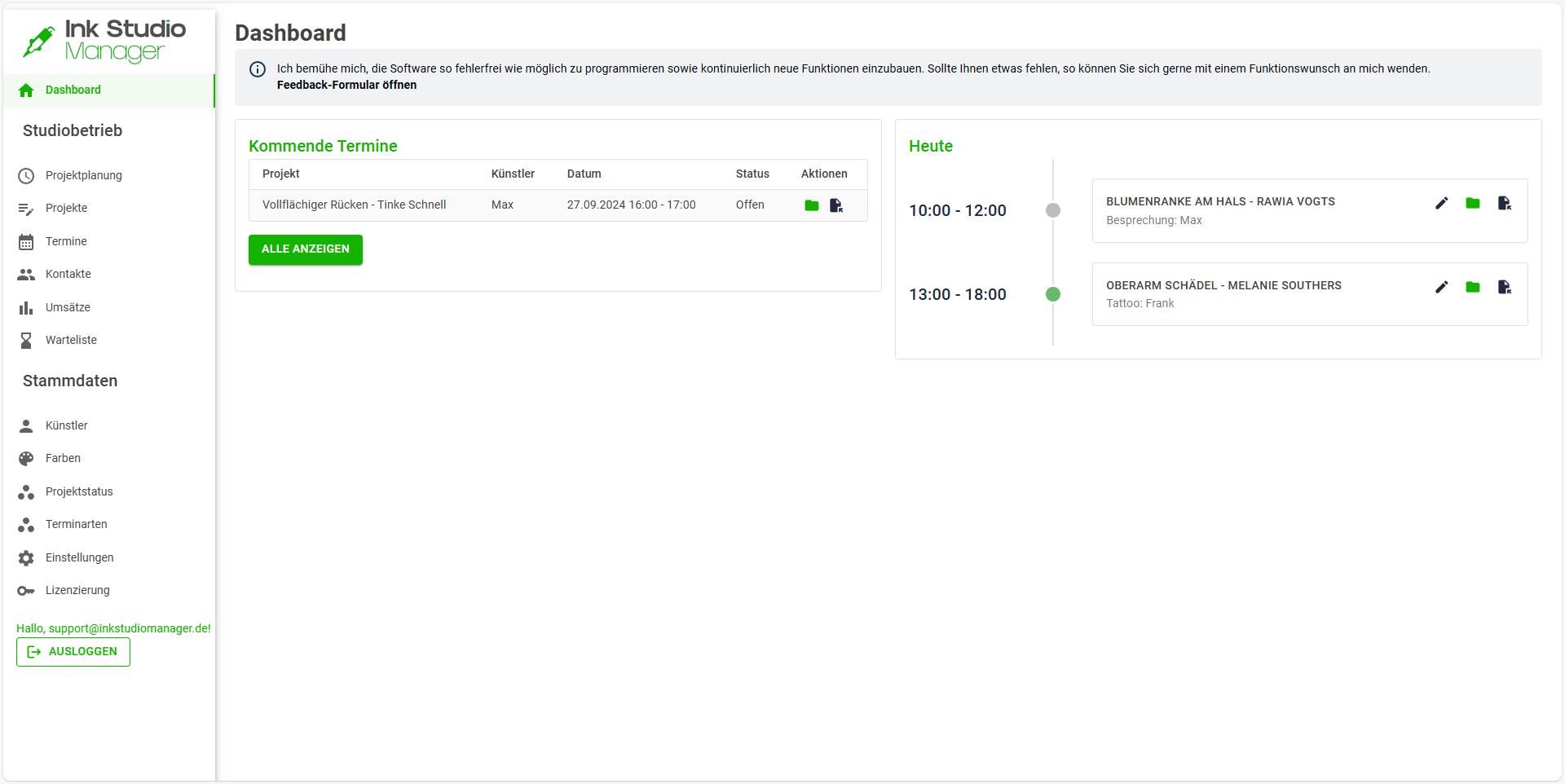The width and height of the screenshot is (1565, 784).
Task: Click the Projektstatus dots icon
Action: click(26, 492)
